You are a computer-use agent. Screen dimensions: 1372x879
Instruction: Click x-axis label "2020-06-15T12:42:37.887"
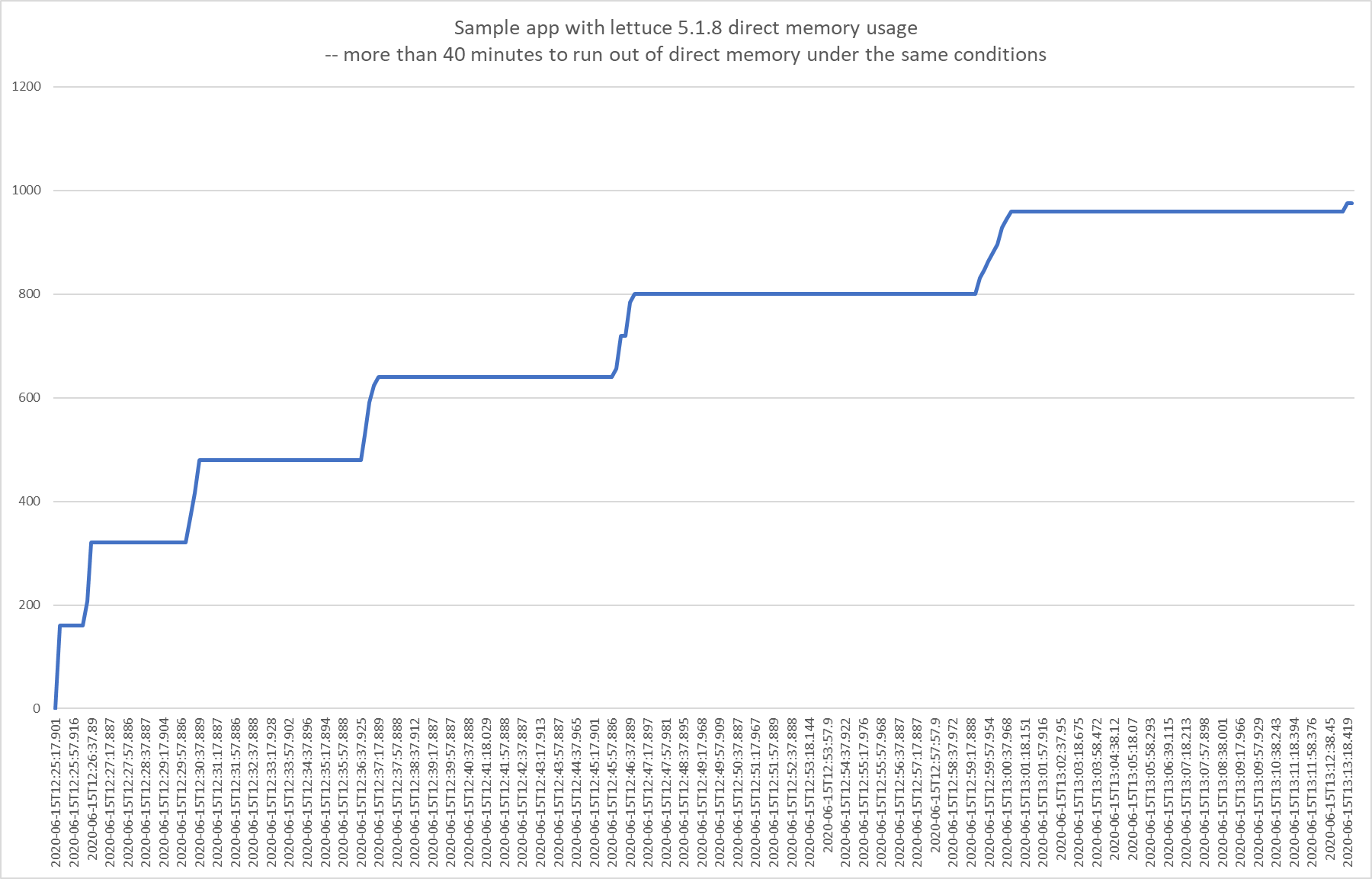click(x=523, y=792)
